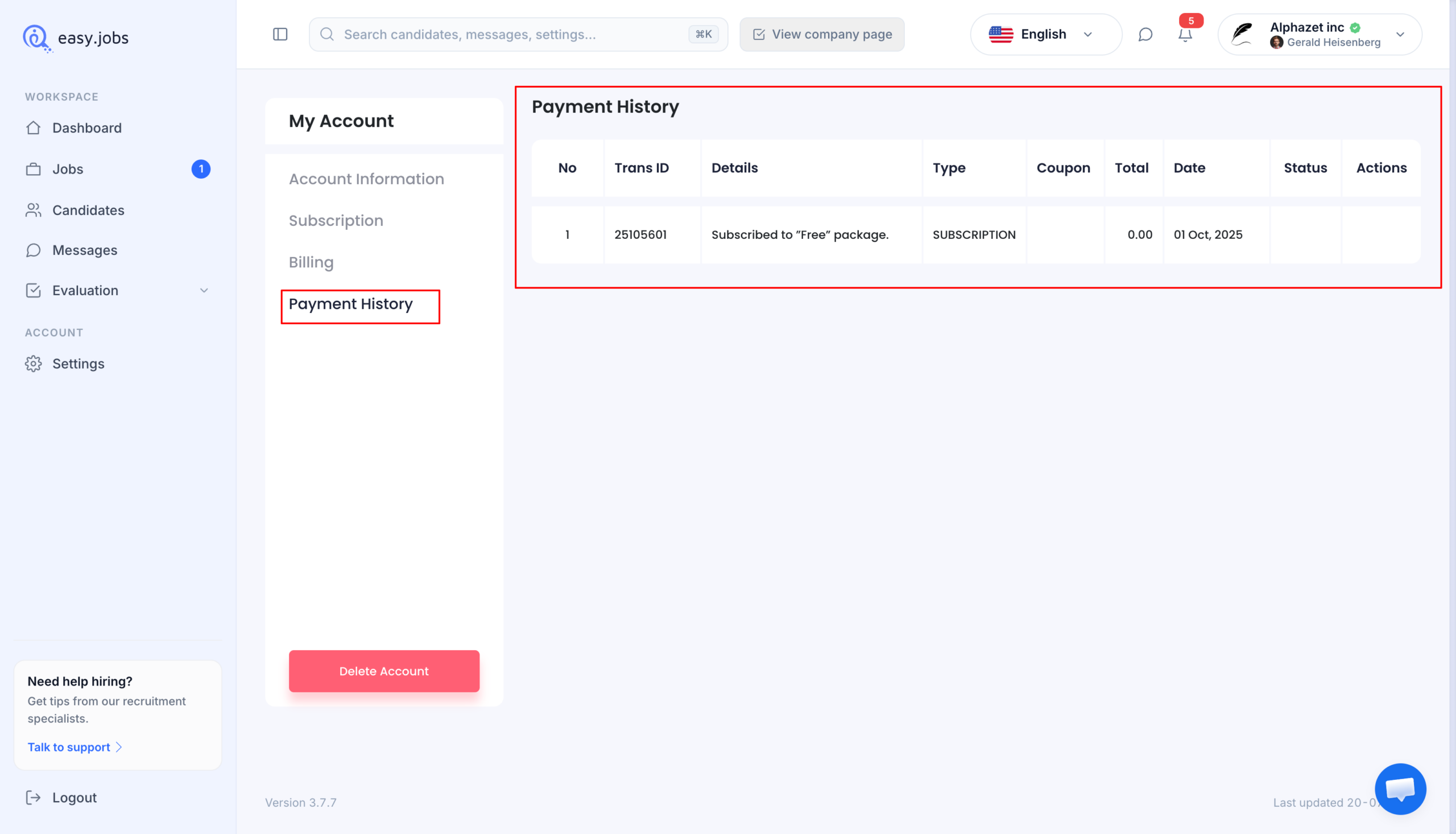Click the Dashboard home icon
Viewport: 1456px width, 834px height.
pyautogui.click(x=33, y=128)
